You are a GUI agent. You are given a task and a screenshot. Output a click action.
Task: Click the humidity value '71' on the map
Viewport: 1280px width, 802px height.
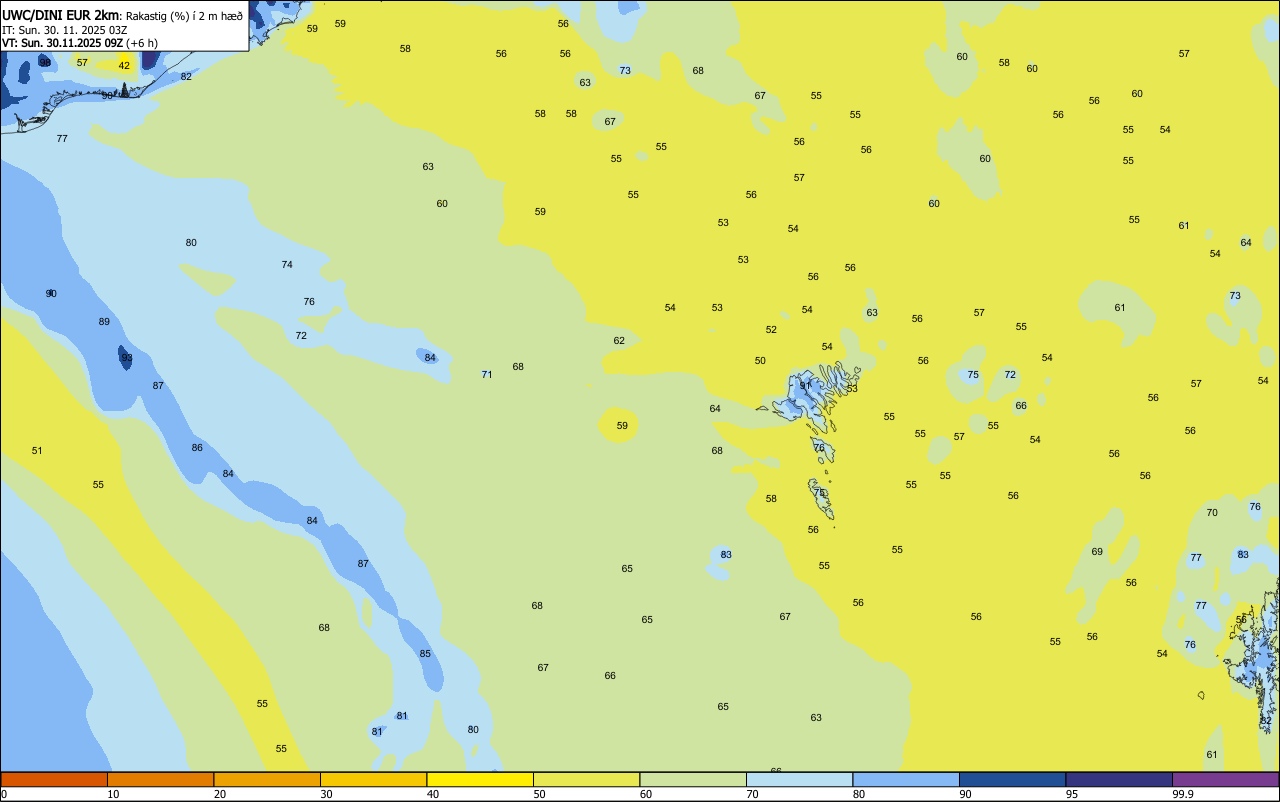click(x=487, y=375)
